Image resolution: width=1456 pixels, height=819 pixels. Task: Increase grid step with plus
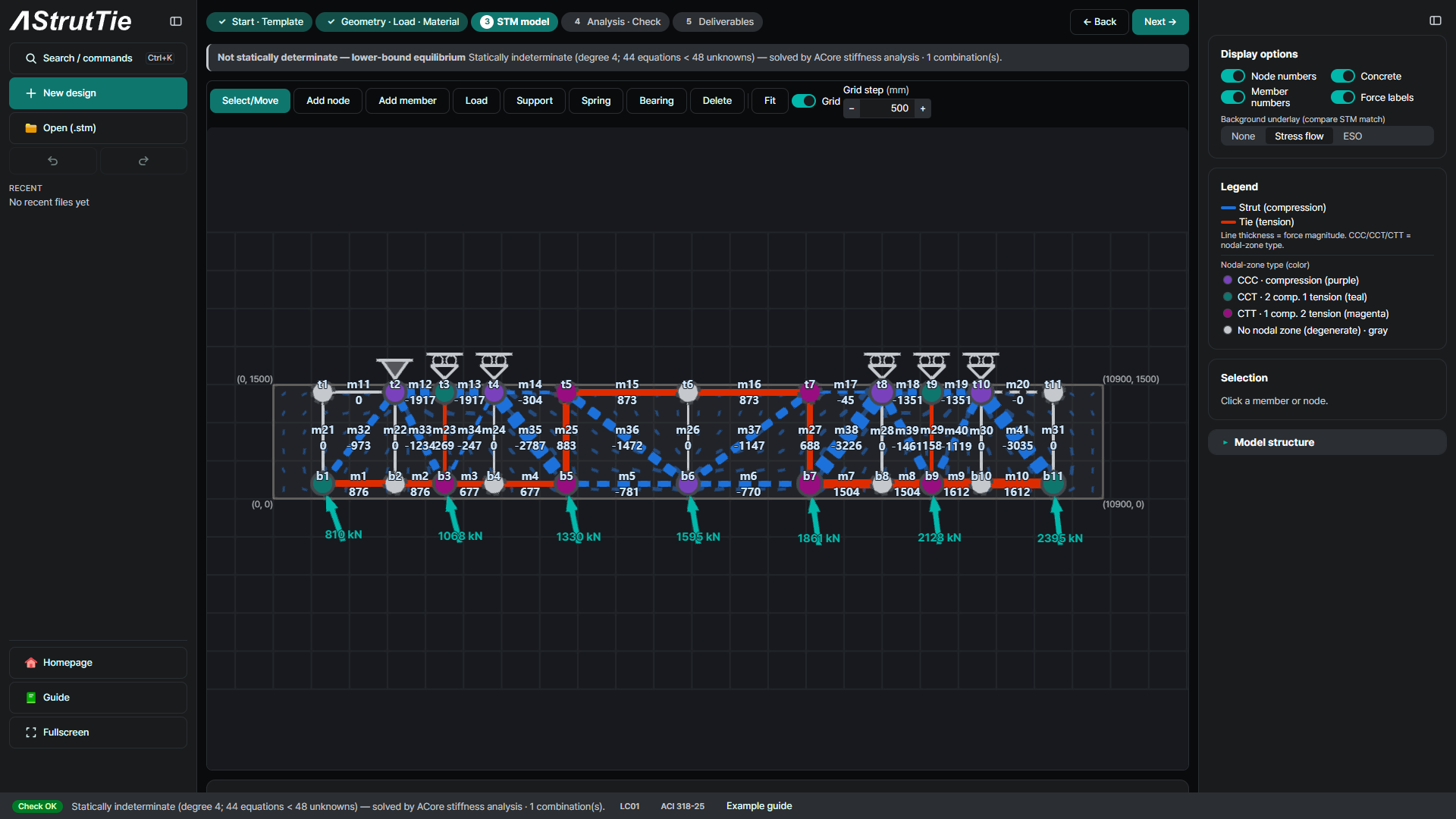[x=923, y=108]
